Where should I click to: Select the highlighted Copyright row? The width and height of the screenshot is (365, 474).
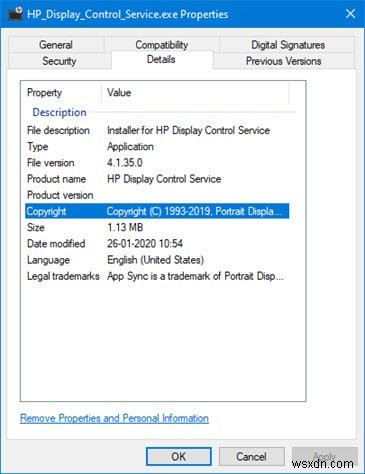[157, 211]
